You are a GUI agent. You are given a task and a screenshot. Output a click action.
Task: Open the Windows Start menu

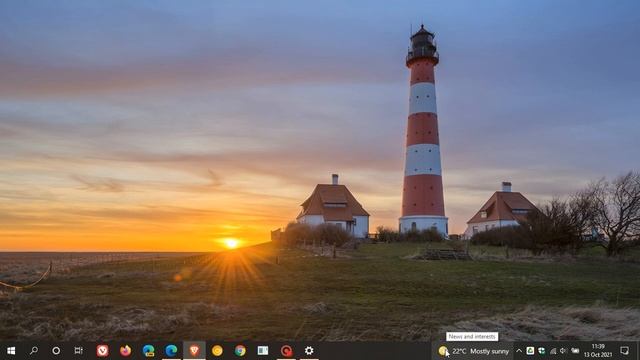click(x=11, y=351)
